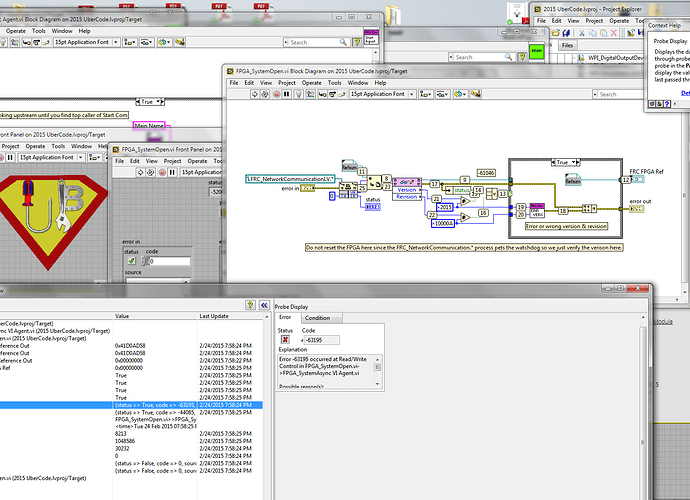Image resolution: width=690 pixels, height=500 pixels.
Task: Toggle Retain Wire Values in FPGA_SystemOpen Block Diagram
Action: click(x=311, y=94)
